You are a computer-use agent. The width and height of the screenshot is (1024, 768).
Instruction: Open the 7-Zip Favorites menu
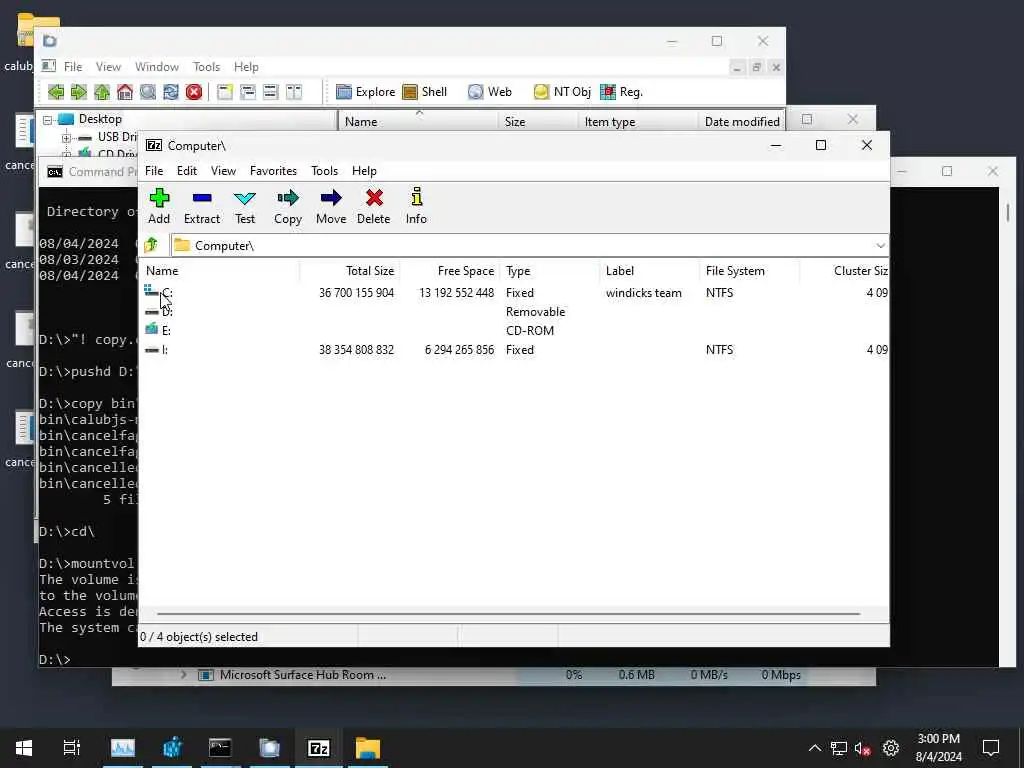point(273,170)
